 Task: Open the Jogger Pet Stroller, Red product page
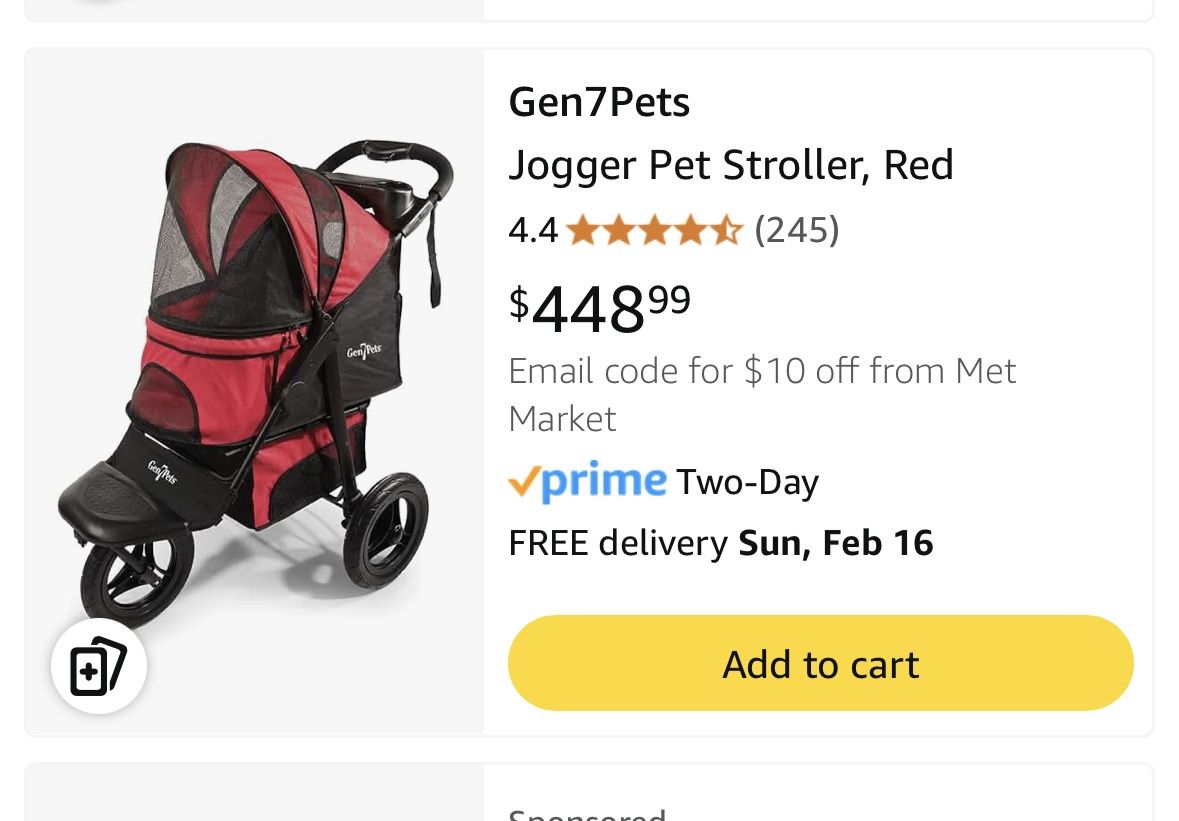(731, 164)
